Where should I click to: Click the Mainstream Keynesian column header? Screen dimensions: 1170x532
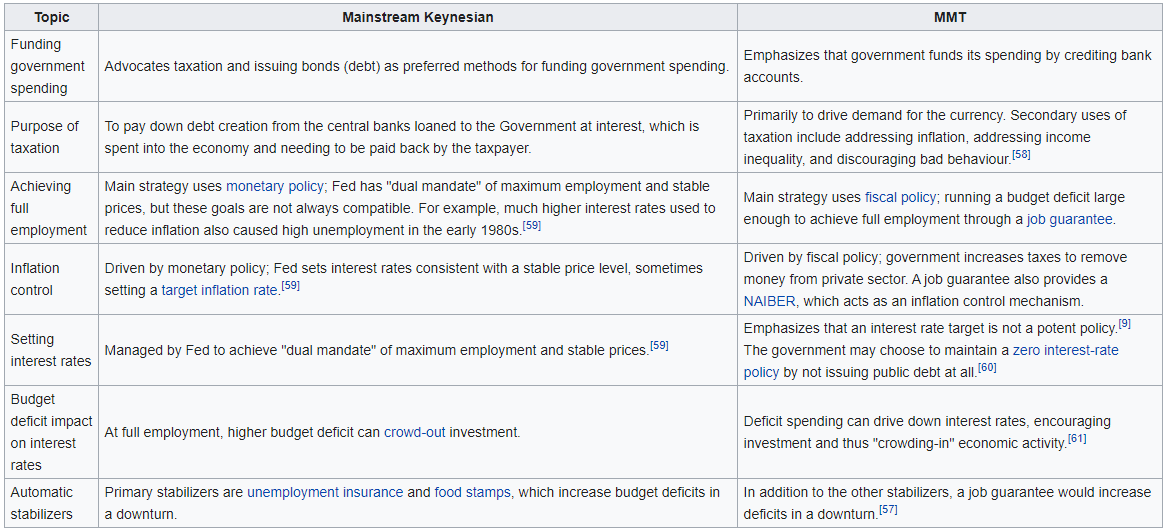(x=418, y=17)
